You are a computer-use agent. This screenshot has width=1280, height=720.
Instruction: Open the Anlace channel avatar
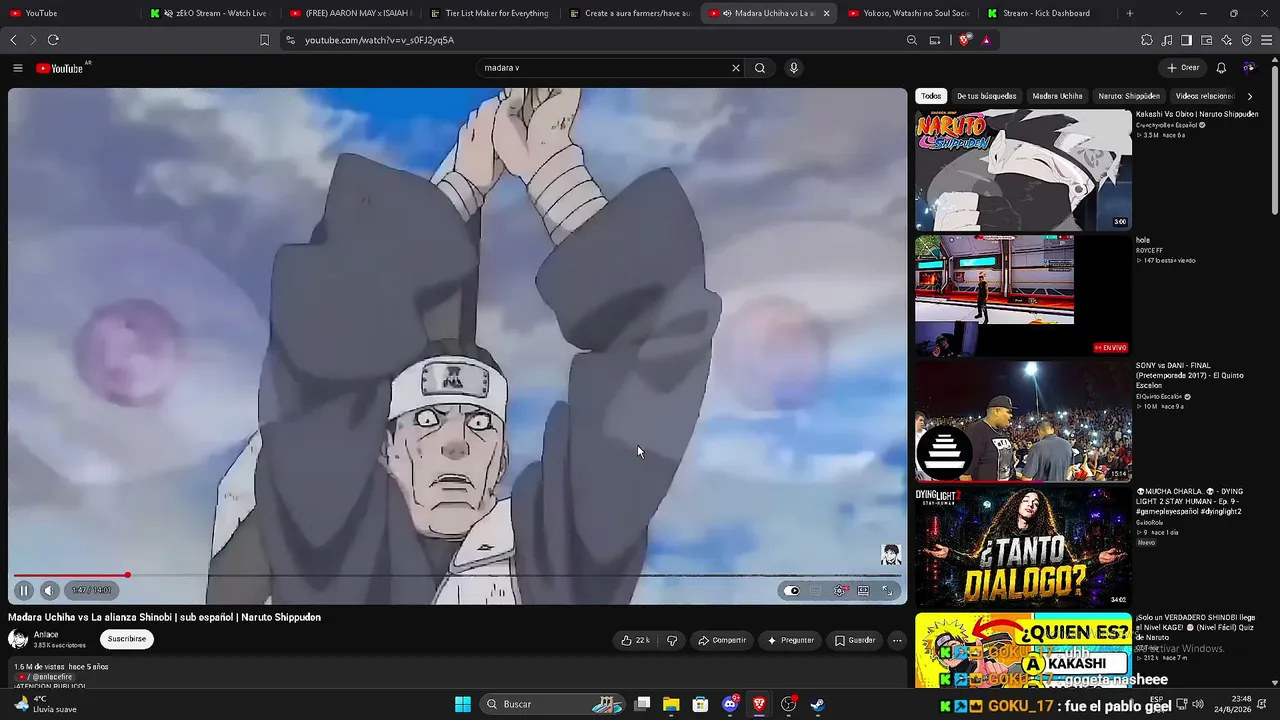18,639
